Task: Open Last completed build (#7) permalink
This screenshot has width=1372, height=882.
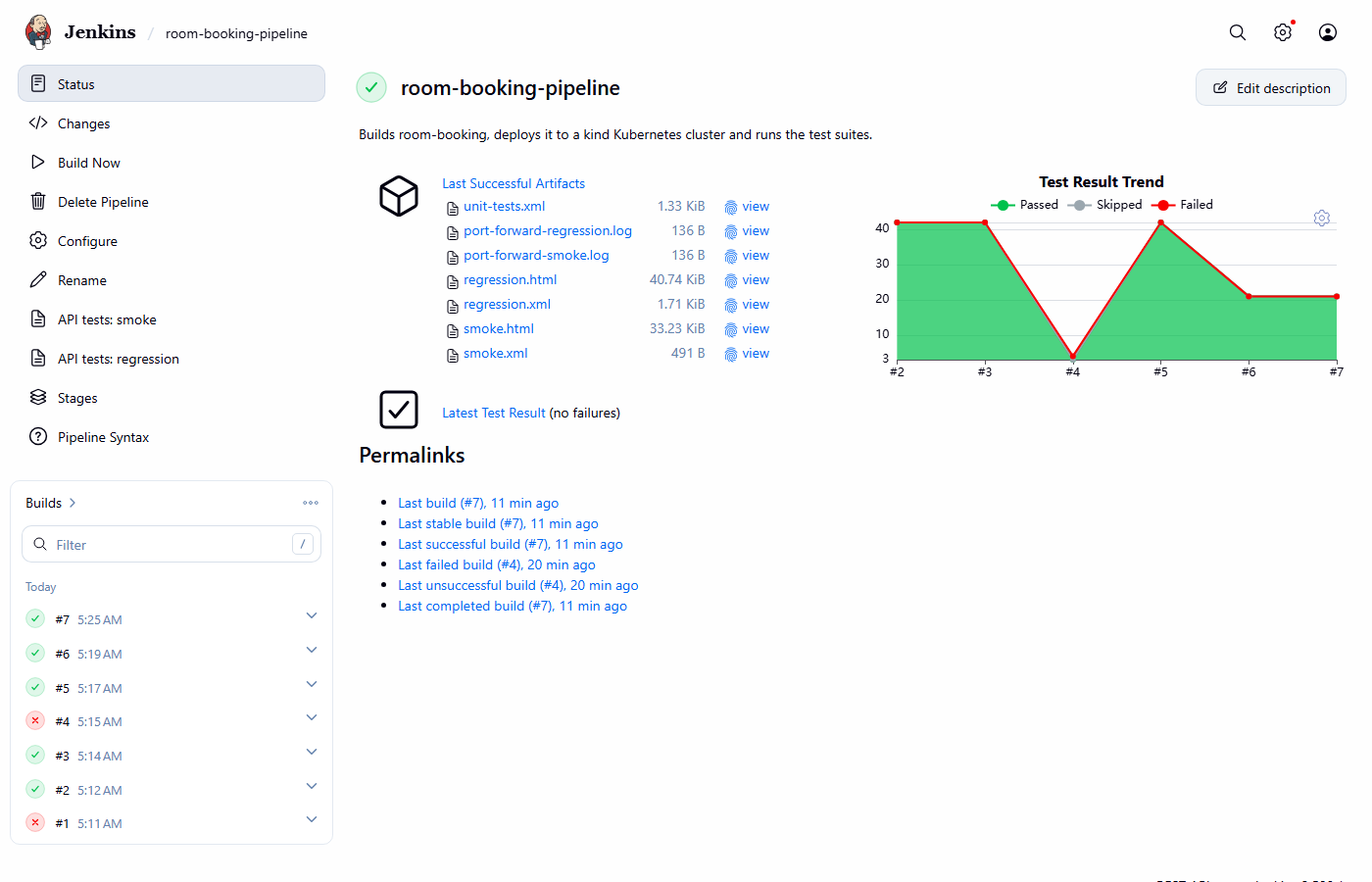Action: (x=513, y=606)
